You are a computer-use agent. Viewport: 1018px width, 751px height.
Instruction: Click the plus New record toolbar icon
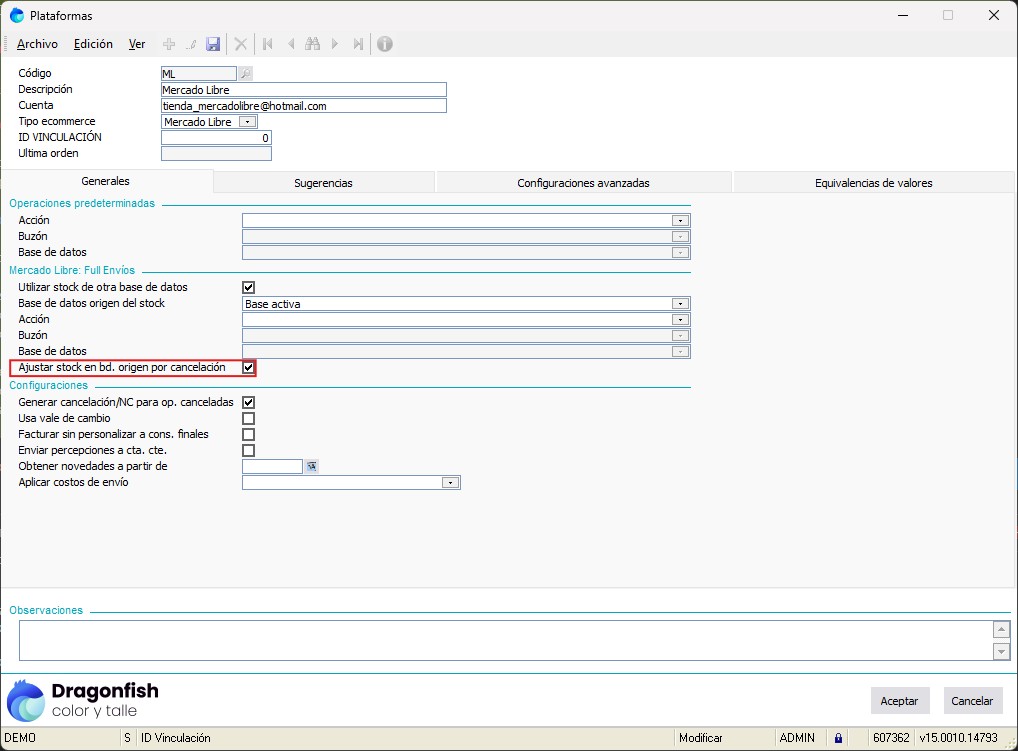pos(169,44)
